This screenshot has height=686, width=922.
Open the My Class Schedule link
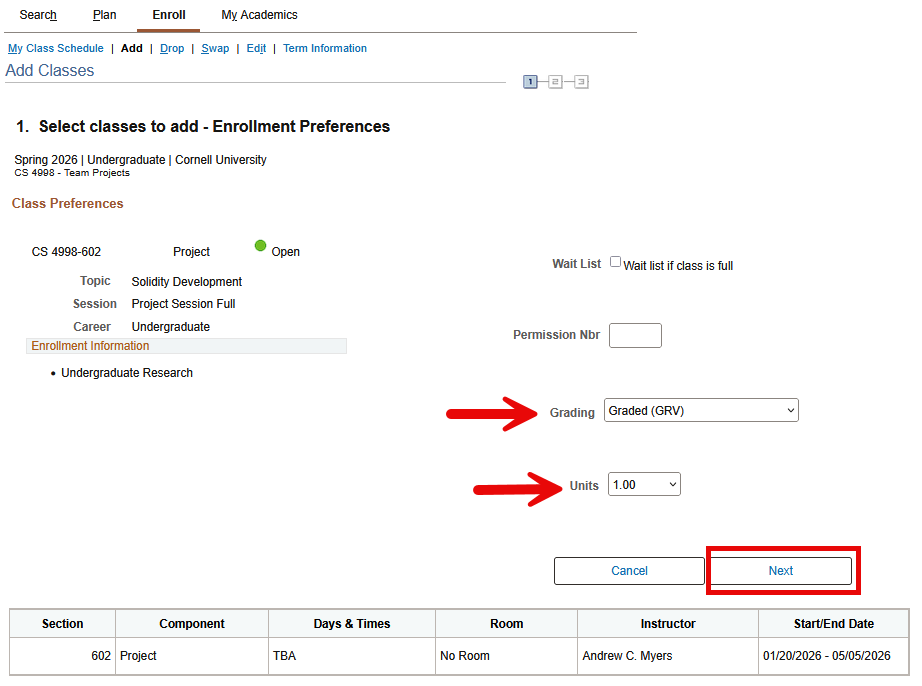[55, 48]
